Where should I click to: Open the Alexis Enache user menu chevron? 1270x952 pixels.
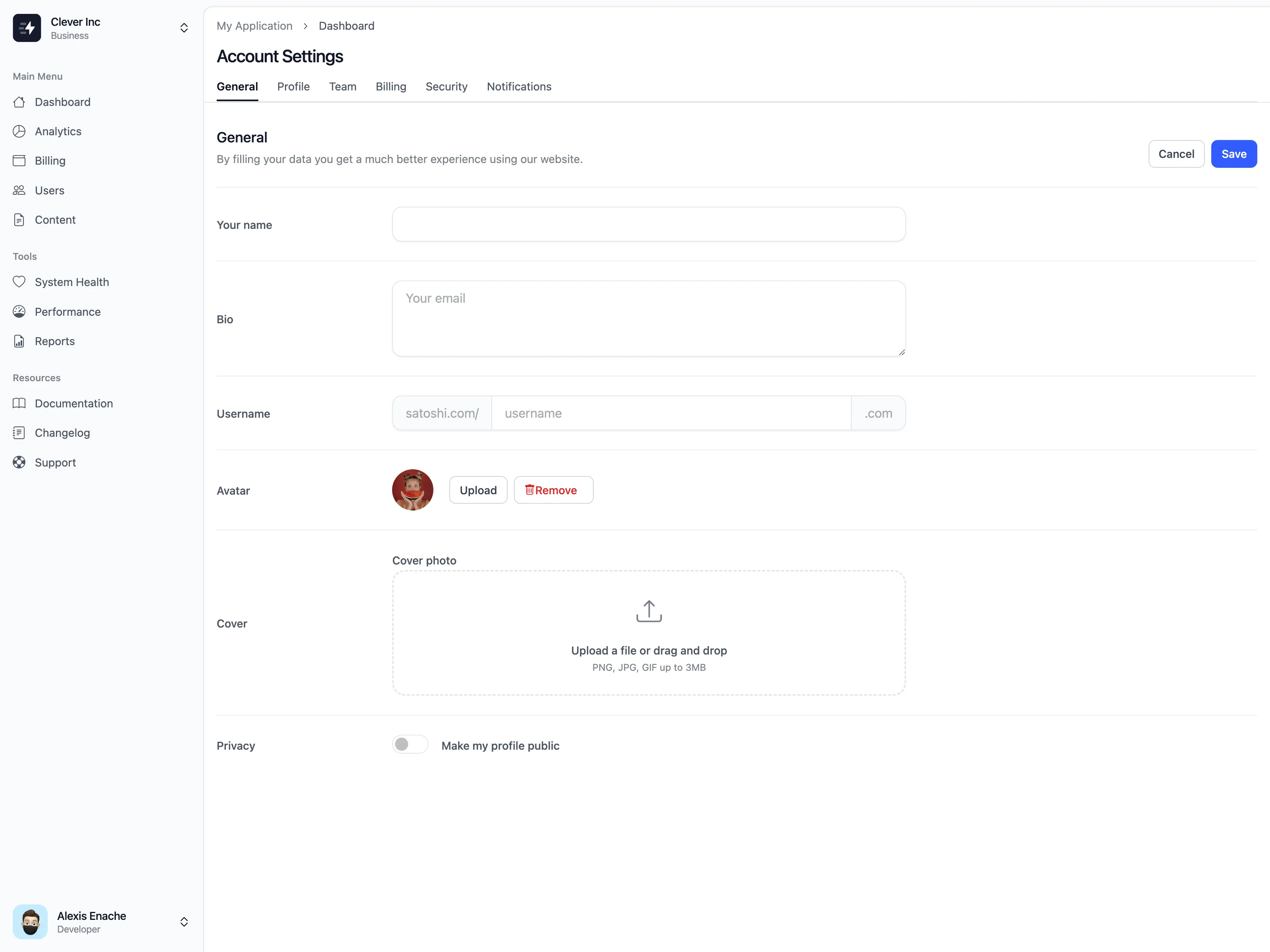[x=184, y=921]
